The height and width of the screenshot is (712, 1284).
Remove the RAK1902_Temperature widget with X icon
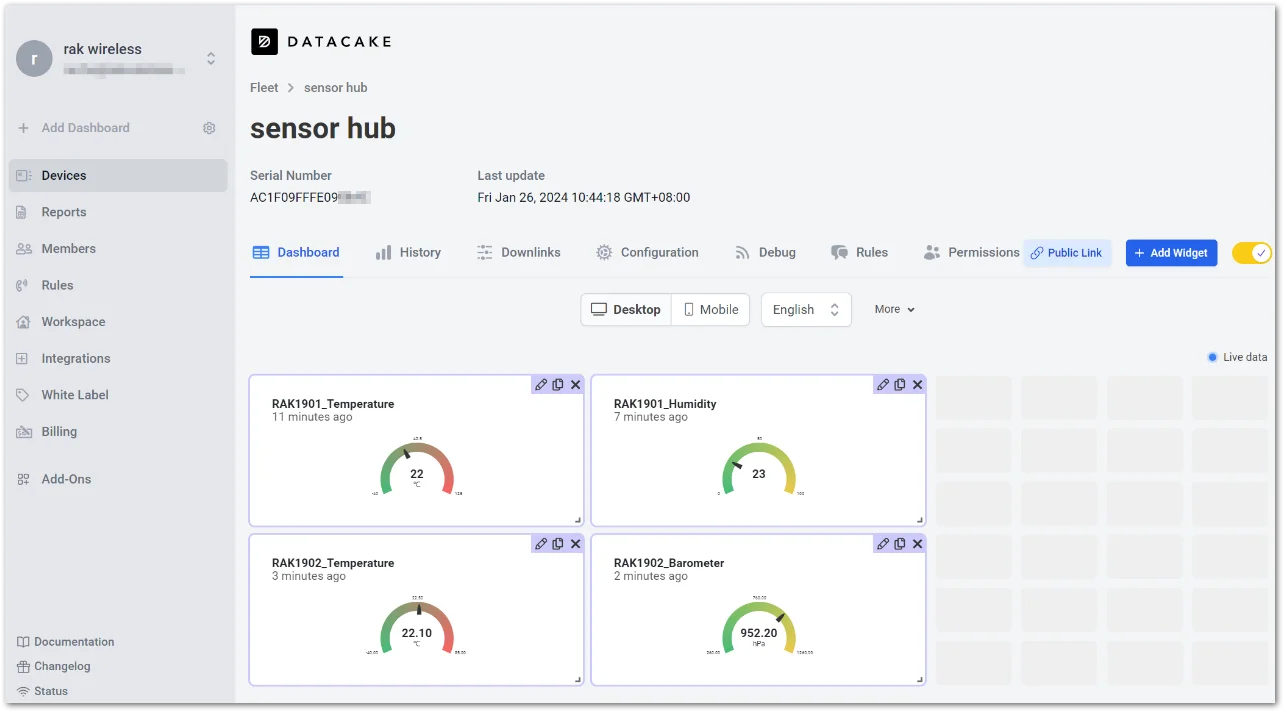click(575, 543)
